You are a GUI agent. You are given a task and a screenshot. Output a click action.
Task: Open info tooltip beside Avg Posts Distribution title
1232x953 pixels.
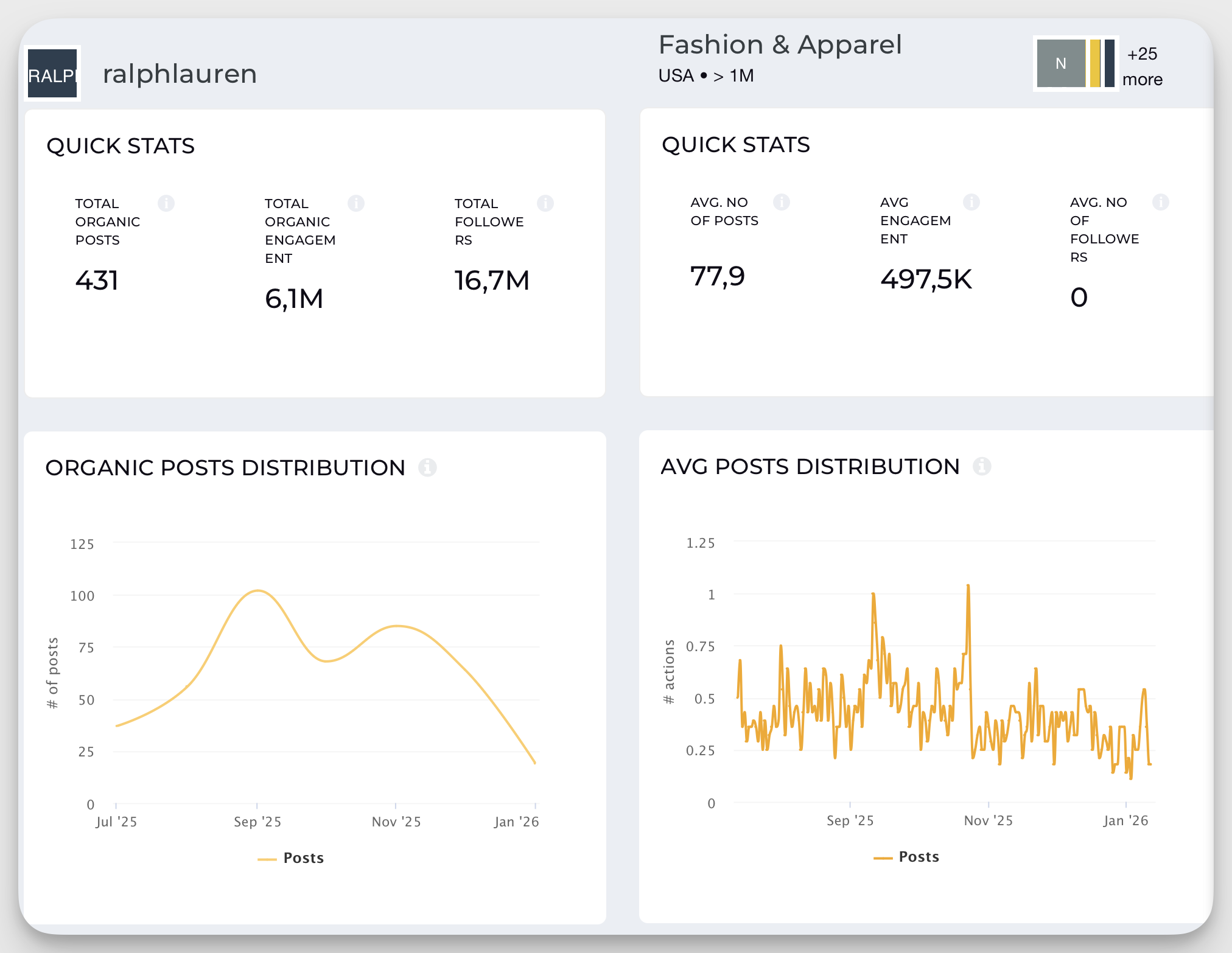pos(982,466)
